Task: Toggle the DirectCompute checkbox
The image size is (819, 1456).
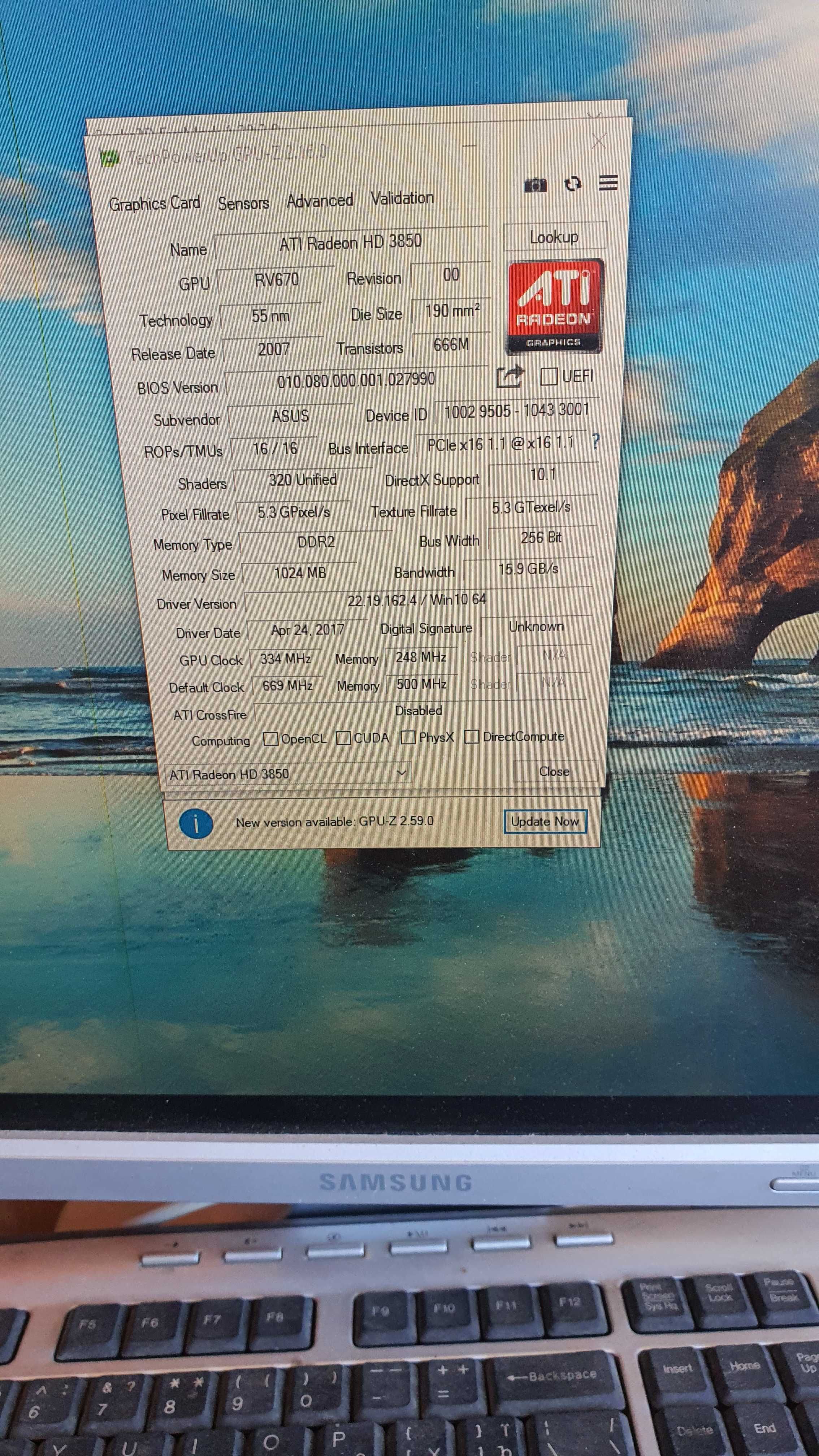Action: [472, 736]
